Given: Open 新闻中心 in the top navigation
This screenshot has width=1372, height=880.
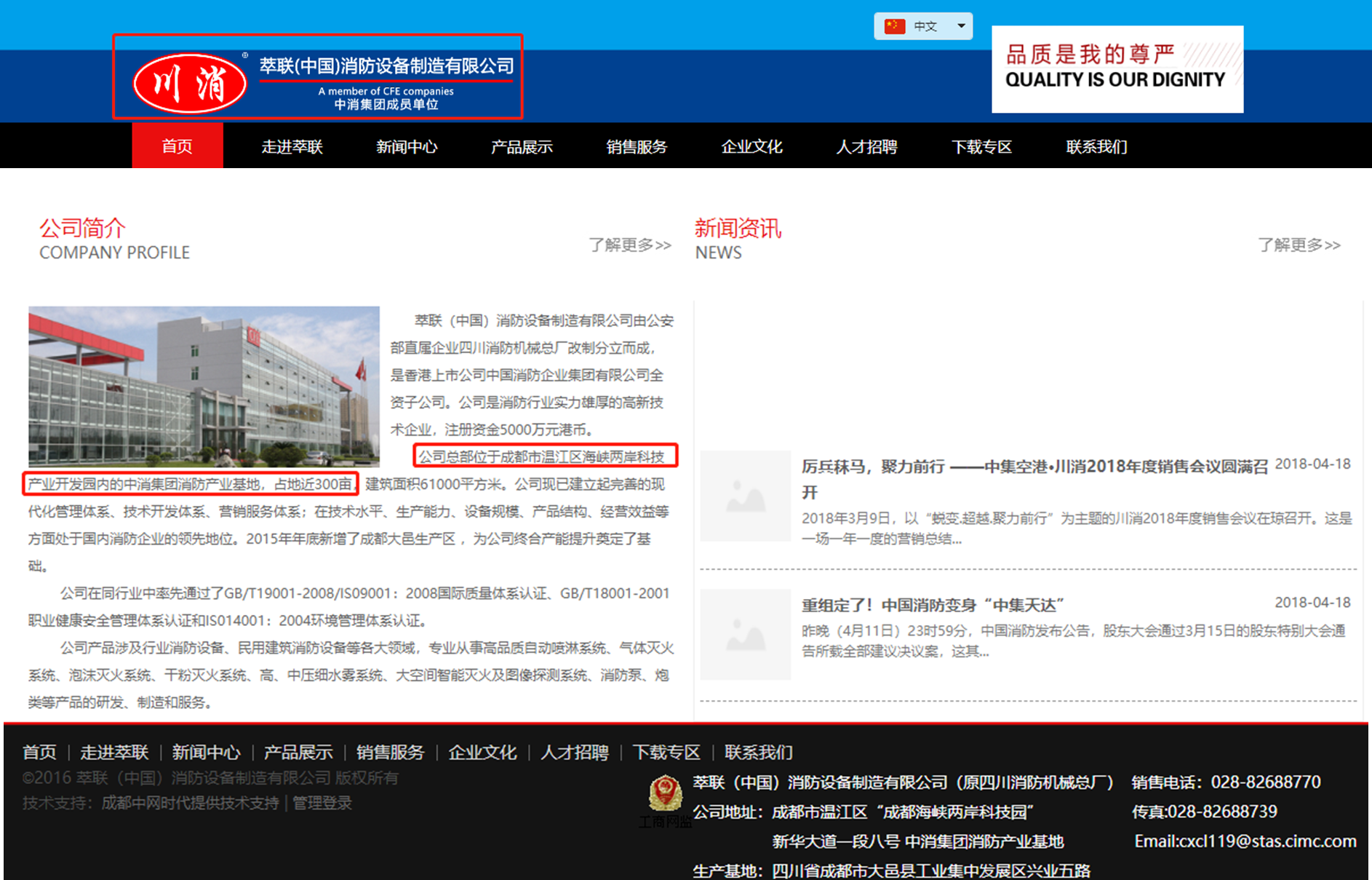Looking at the screenshot, I should coord(407,146).
